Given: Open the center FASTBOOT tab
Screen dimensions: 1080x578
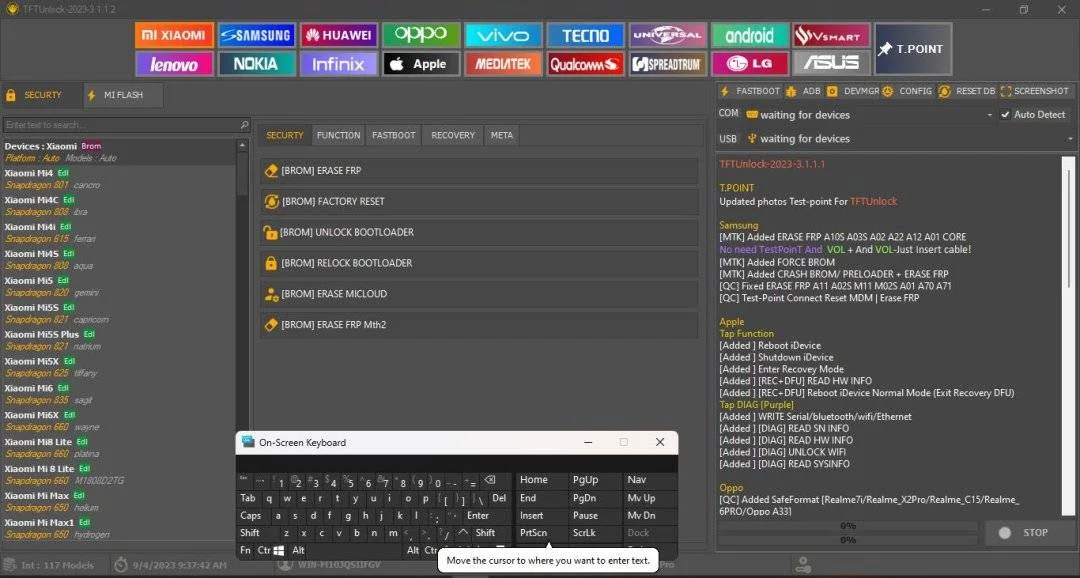Looking at the screenshot, I should [x=393, y=135].
